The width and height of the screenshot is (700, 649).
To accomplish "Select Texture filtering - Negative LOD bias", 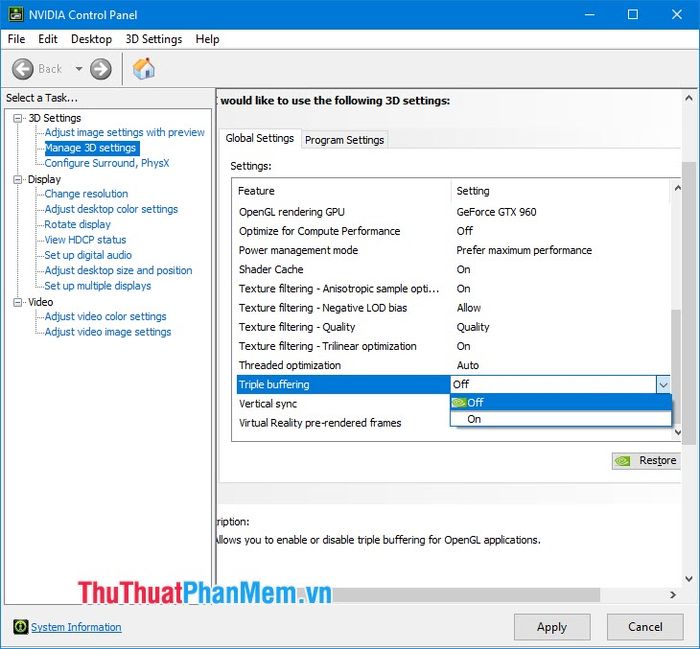I will [453, 308].
